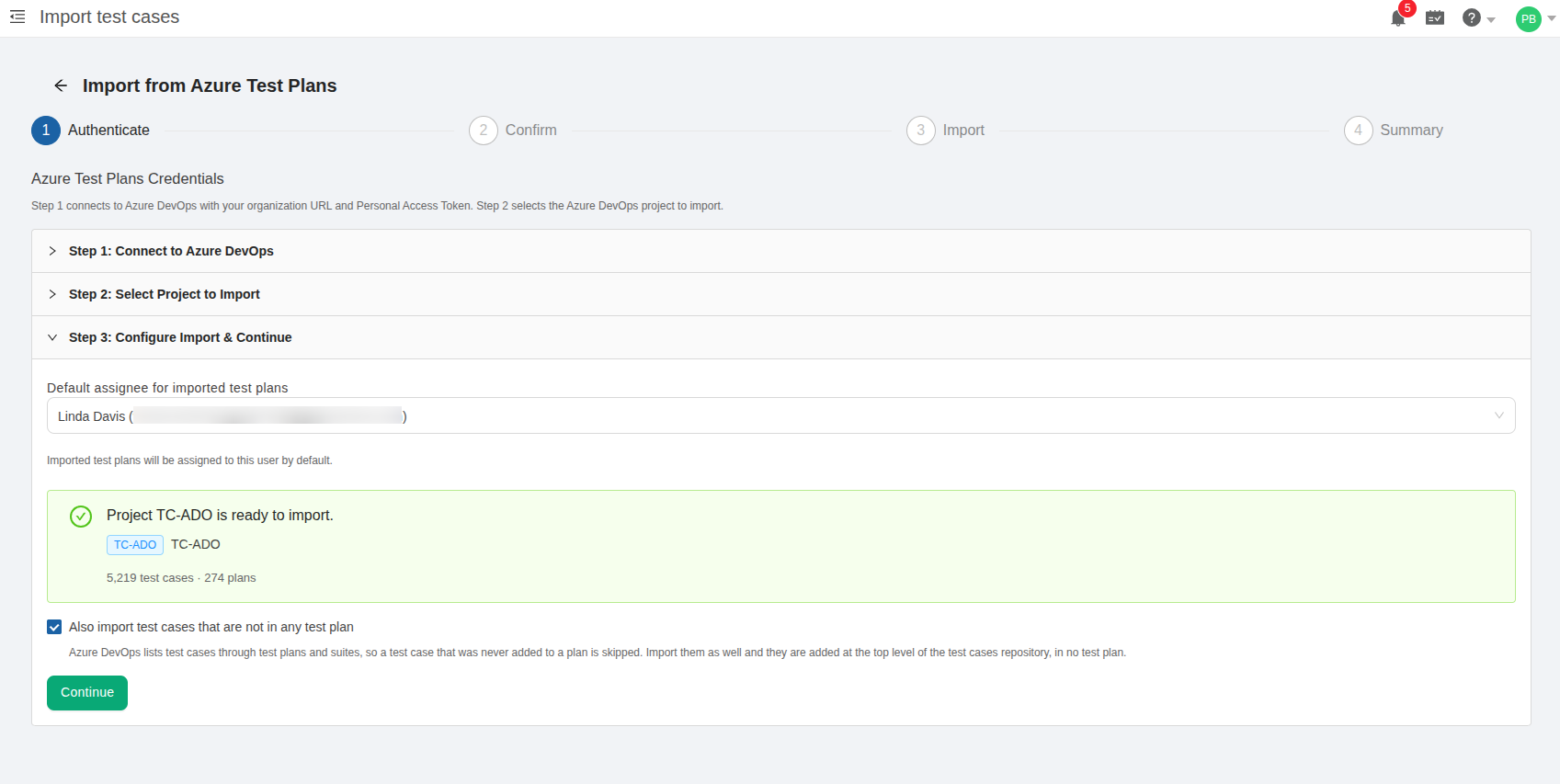Click the assignee dropdown chevron arrow
The width and height of the screenshot is (1560, 784).
click(x=1498, y=415)
